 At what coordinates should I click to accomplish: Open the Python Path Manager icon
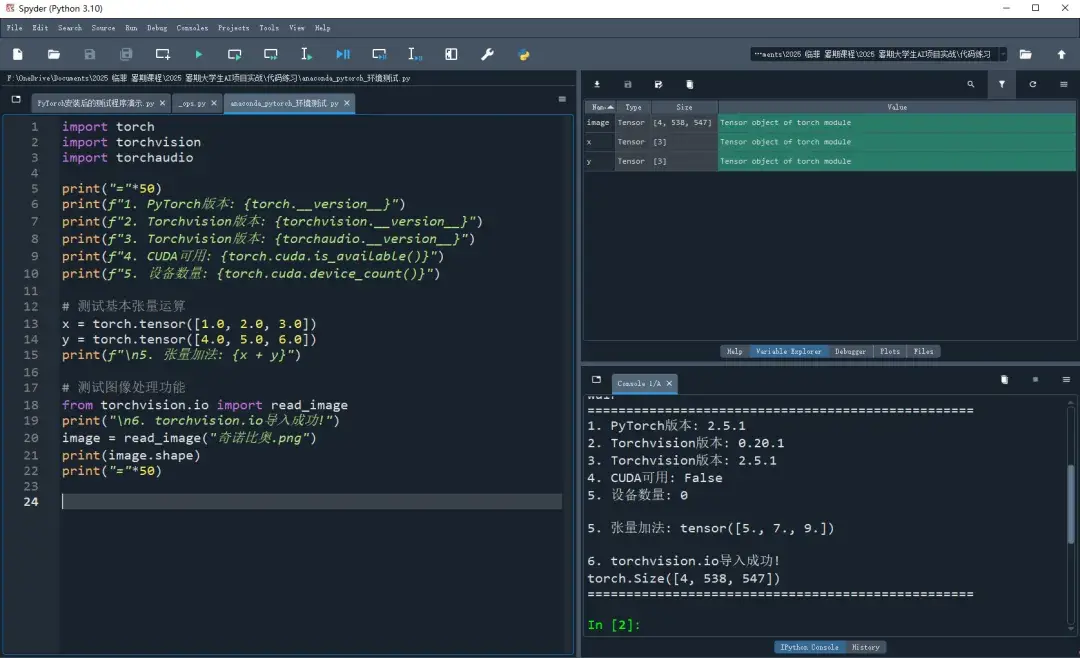524,54
